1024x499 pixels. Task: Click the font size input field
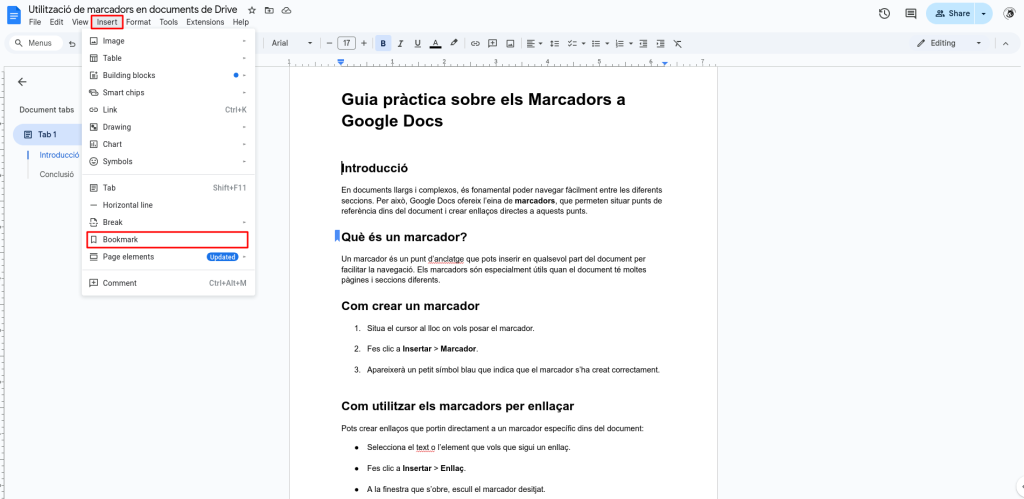[x=346, y=43]
